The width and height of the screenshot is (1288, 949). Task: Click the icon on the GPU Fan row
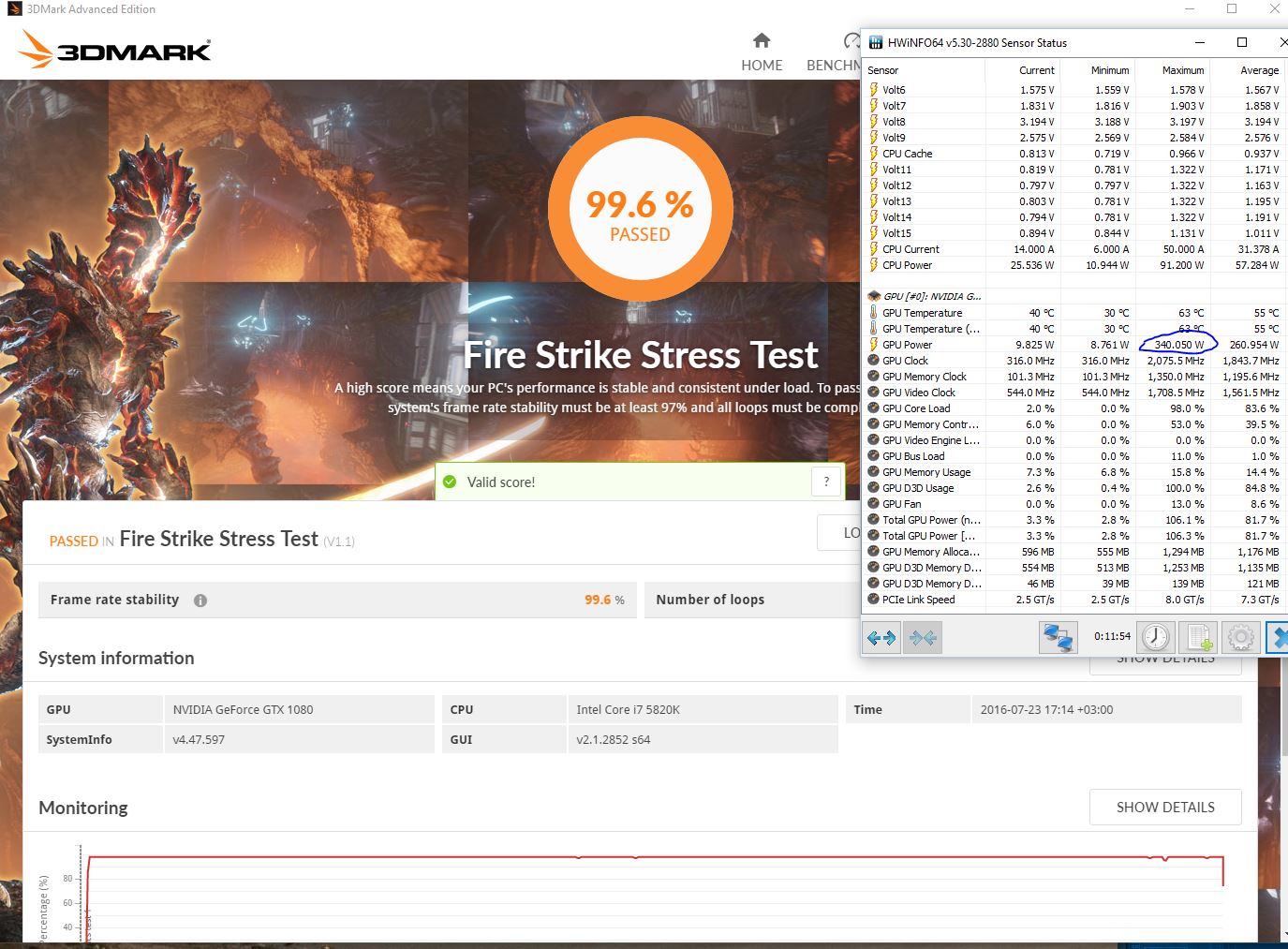pos(874,504)
